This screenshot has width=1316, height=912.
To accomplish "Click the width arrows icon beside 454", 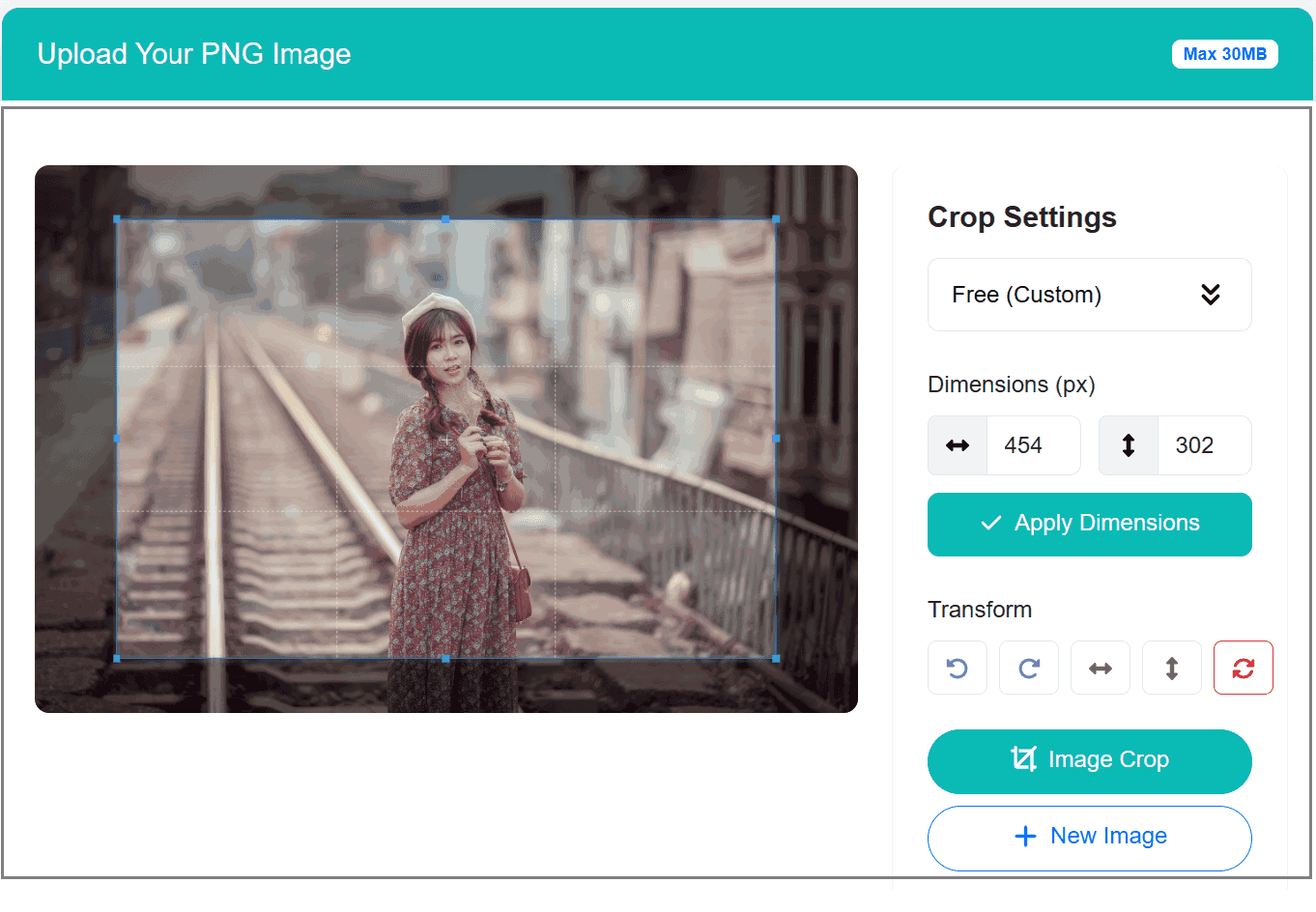I will (958, 445).
